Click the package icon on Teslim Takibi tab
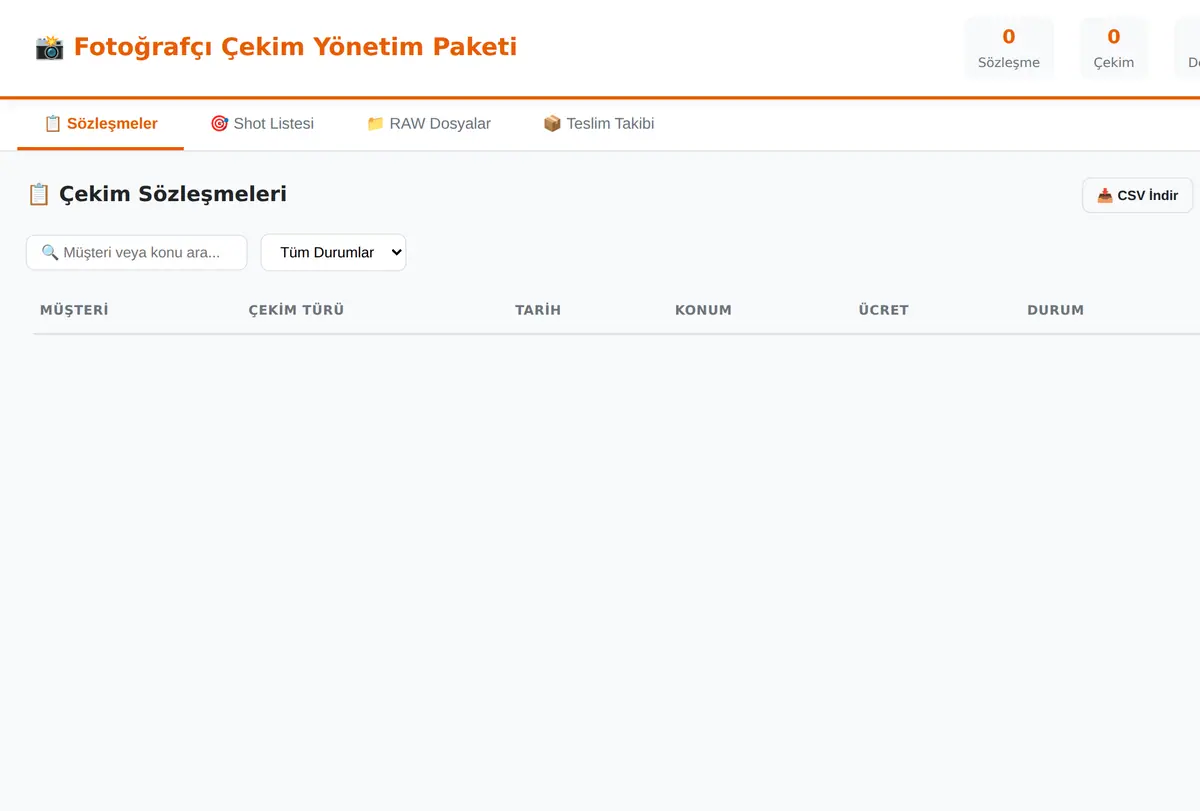This screenshot has width=1200, height=811. [x=552, y=124]
